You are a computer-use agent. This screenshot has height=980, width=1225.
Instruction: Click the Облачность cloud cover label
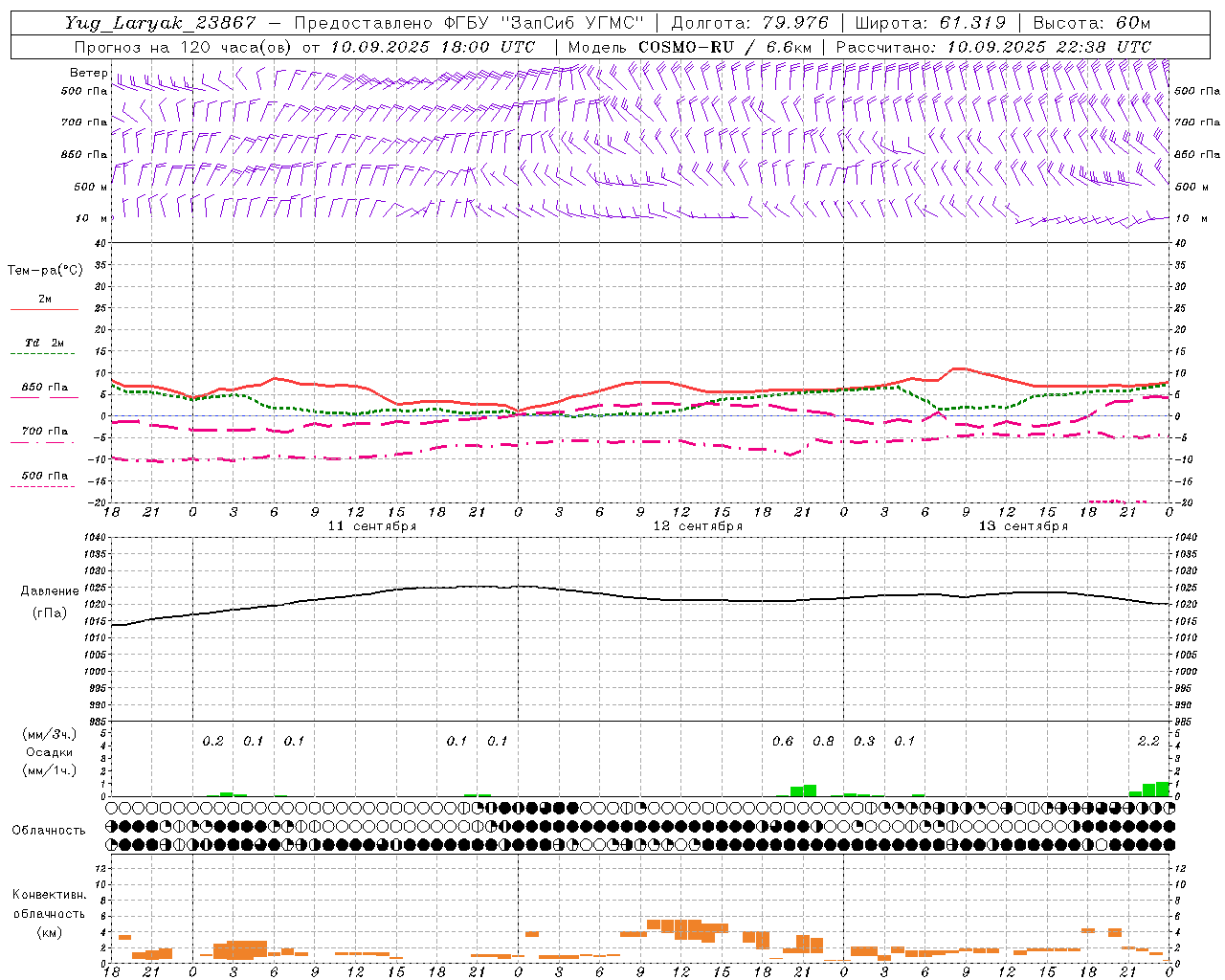coord(49,831)
